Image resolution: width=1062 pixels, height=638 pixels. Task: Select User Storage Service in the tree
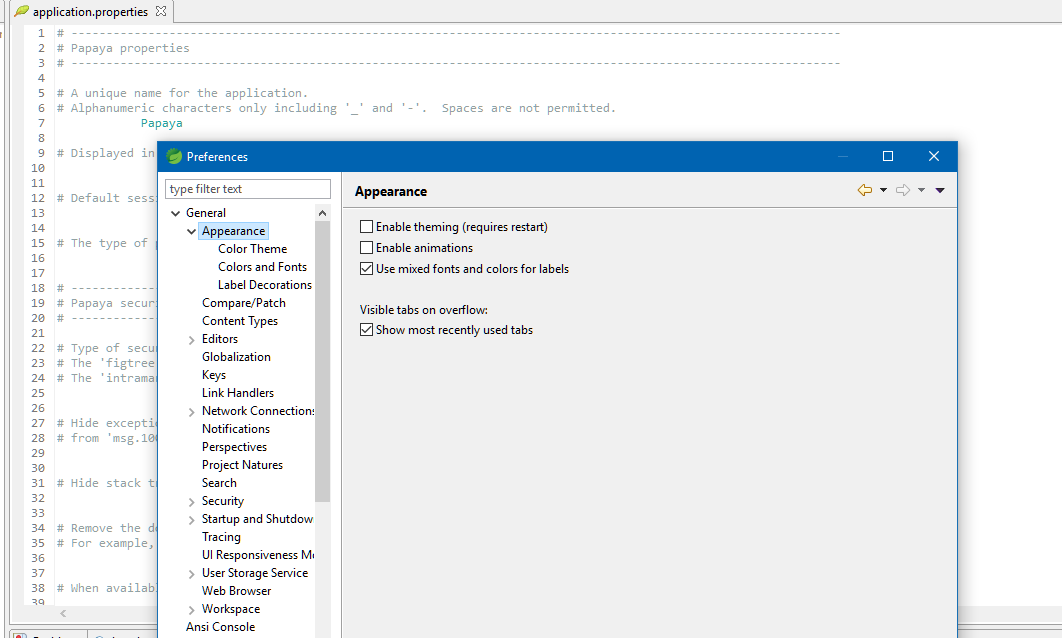pyautogui.click(x=255, y=573)
